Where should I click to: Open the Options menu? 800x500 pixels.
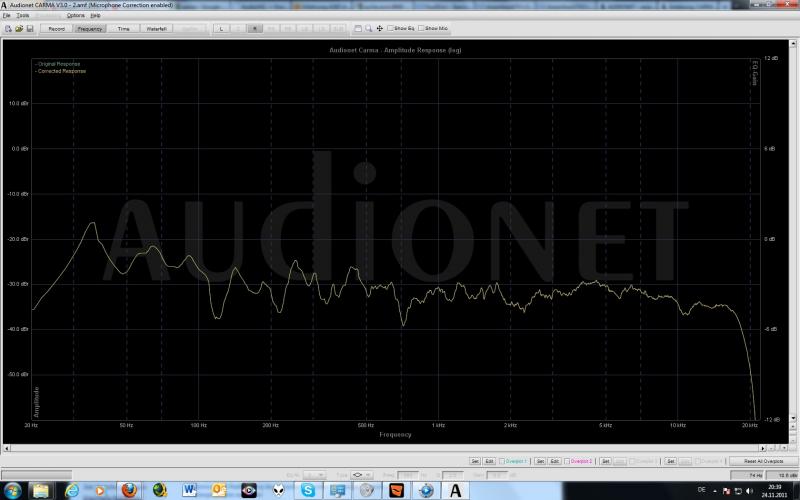75,15
